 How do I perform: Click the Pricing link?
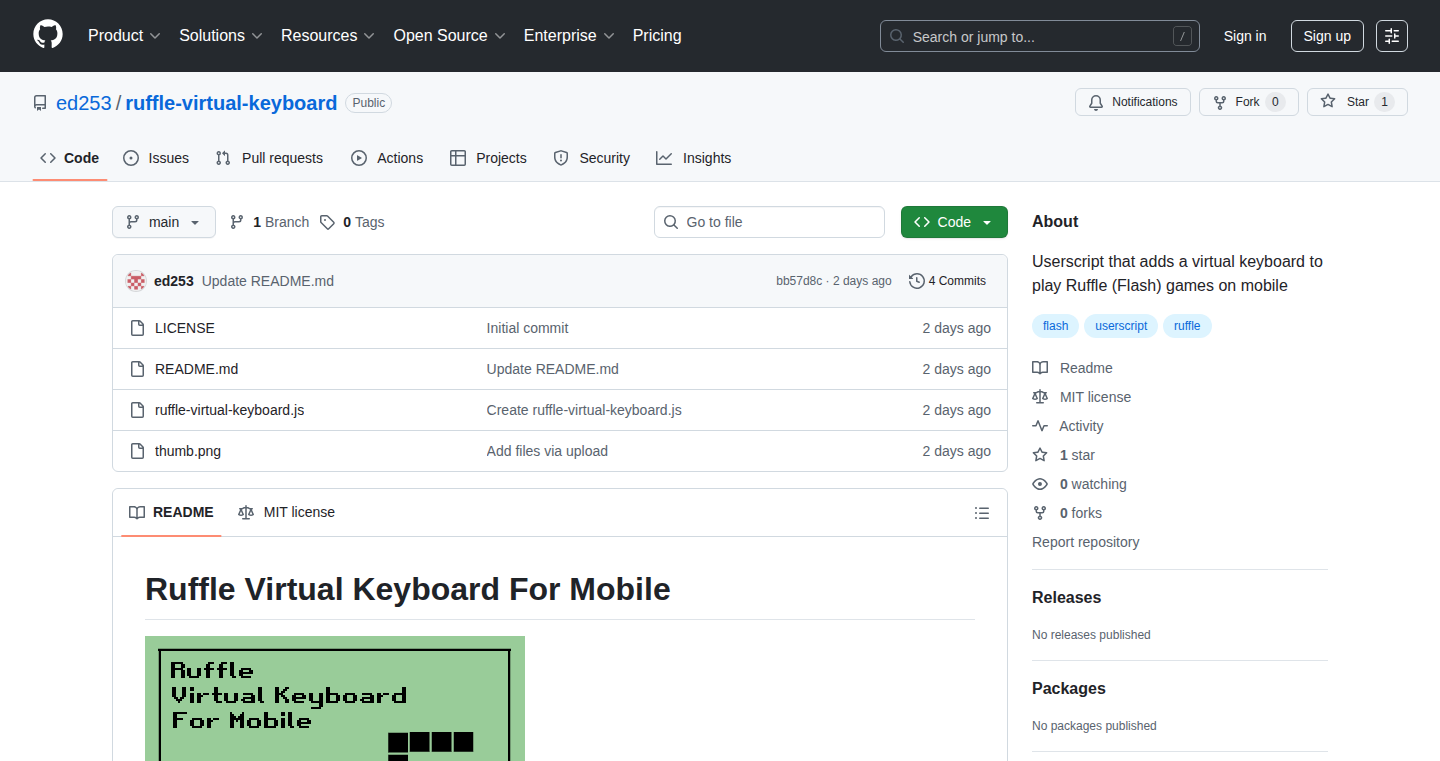pyautogui.click(x=657, y=36)
